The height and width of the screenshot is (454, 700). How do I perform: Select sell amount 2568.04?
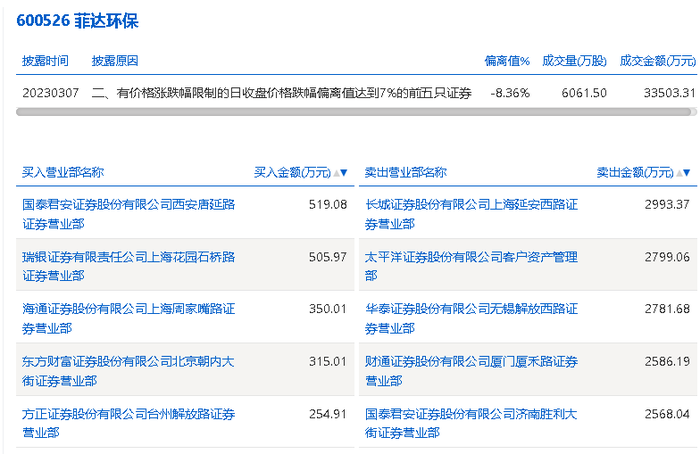[667, 414]
